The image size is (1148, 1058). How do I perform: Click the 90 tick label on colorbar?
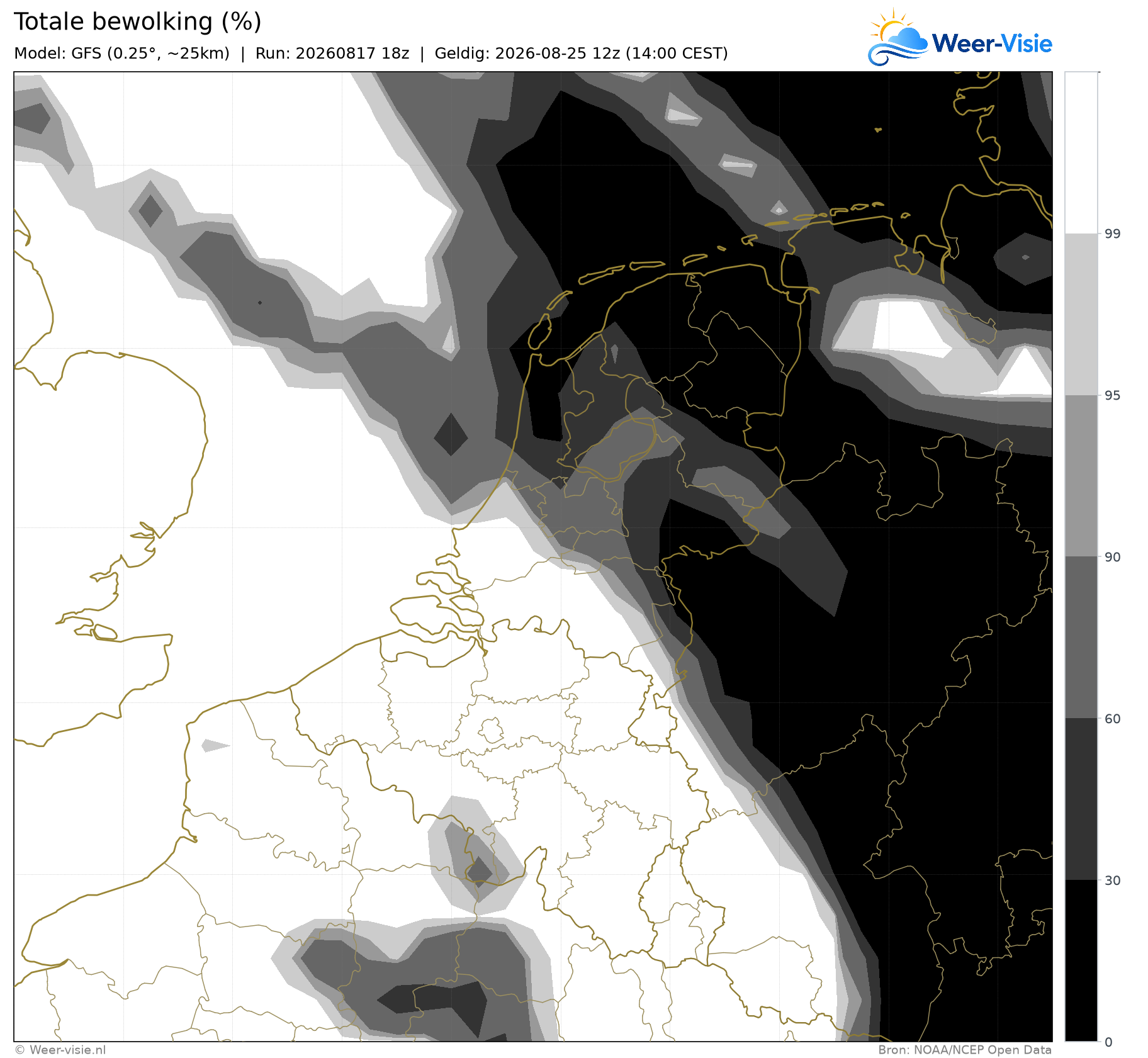point(1113,557)
